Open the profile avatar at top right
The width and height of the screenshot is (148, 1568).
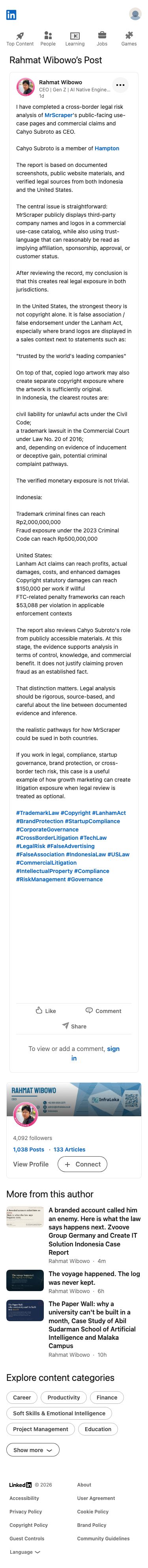(x=135, y=15)
